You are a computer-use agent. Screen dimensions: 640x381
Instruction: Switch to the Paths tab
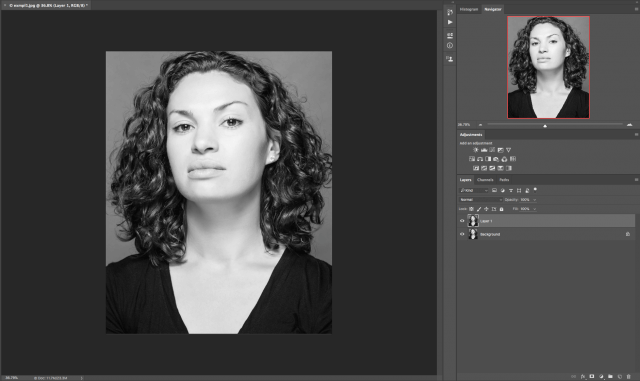point(504,180)
